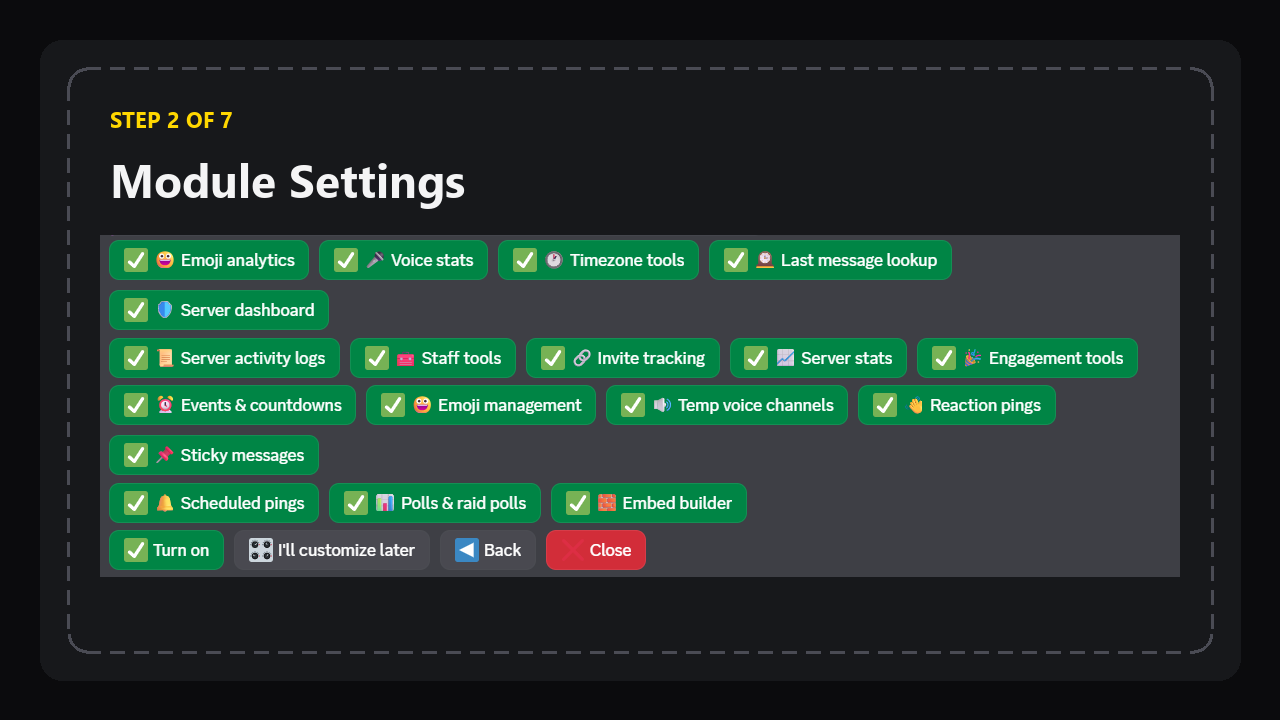Click the party popper emoji on Engagement tools
Viewport: 1280px width, 720px height.
click(x=973, y=358)
